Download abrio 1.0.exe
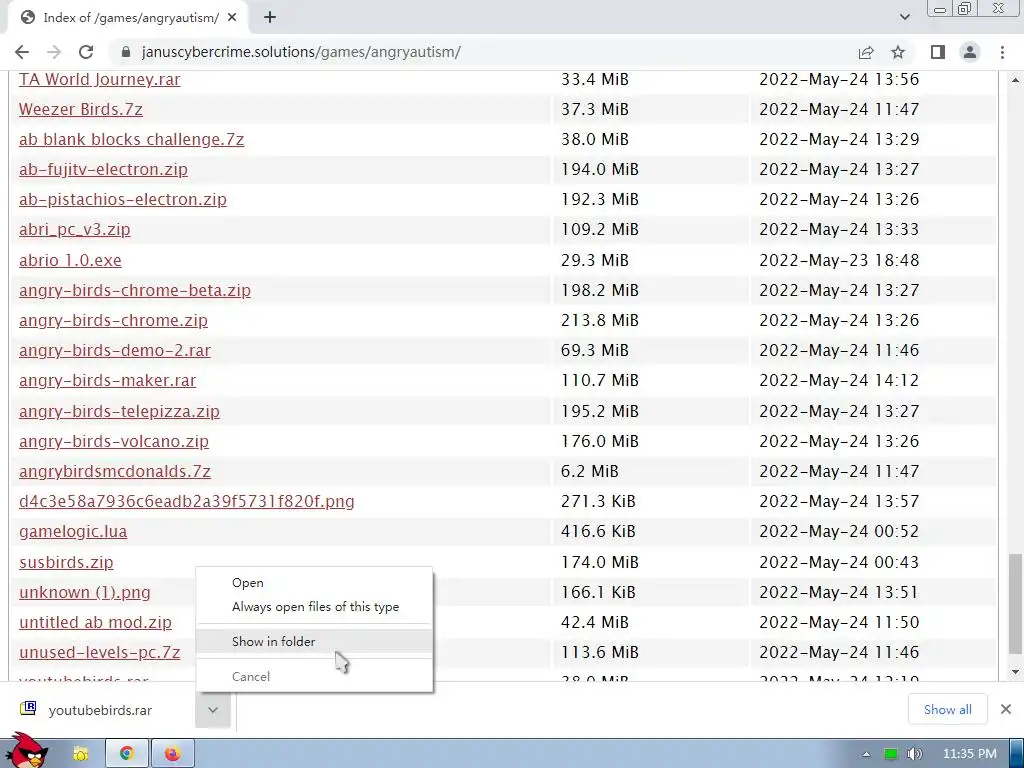 [70, 260]
